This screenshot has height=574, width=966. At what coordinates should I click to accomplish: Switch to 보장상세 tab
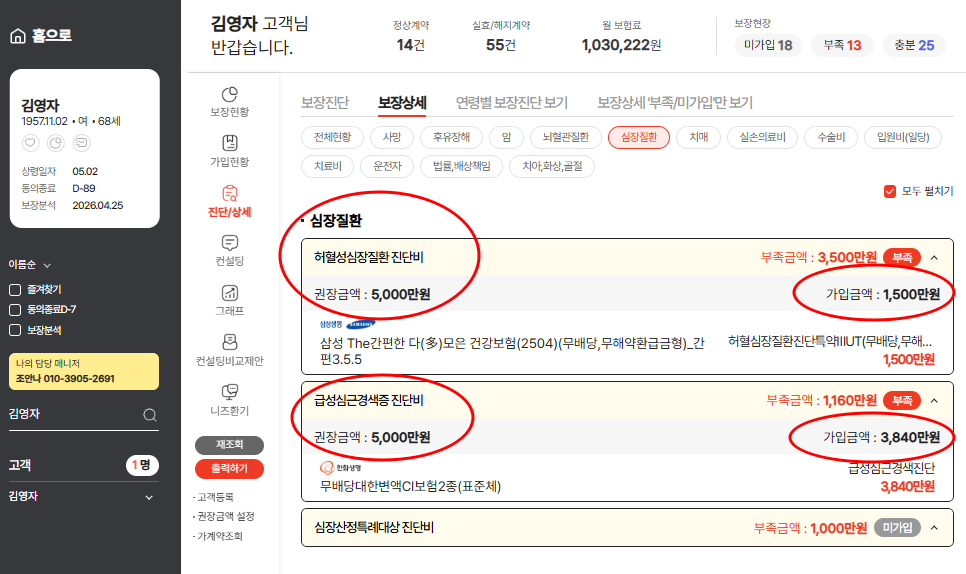click(402, 103)
